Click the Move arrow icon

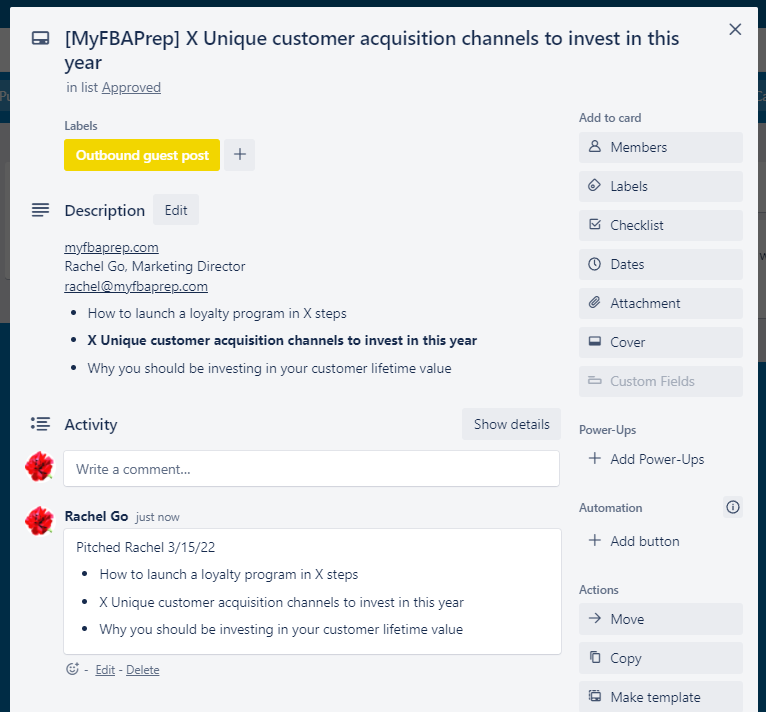coord(595,618)
